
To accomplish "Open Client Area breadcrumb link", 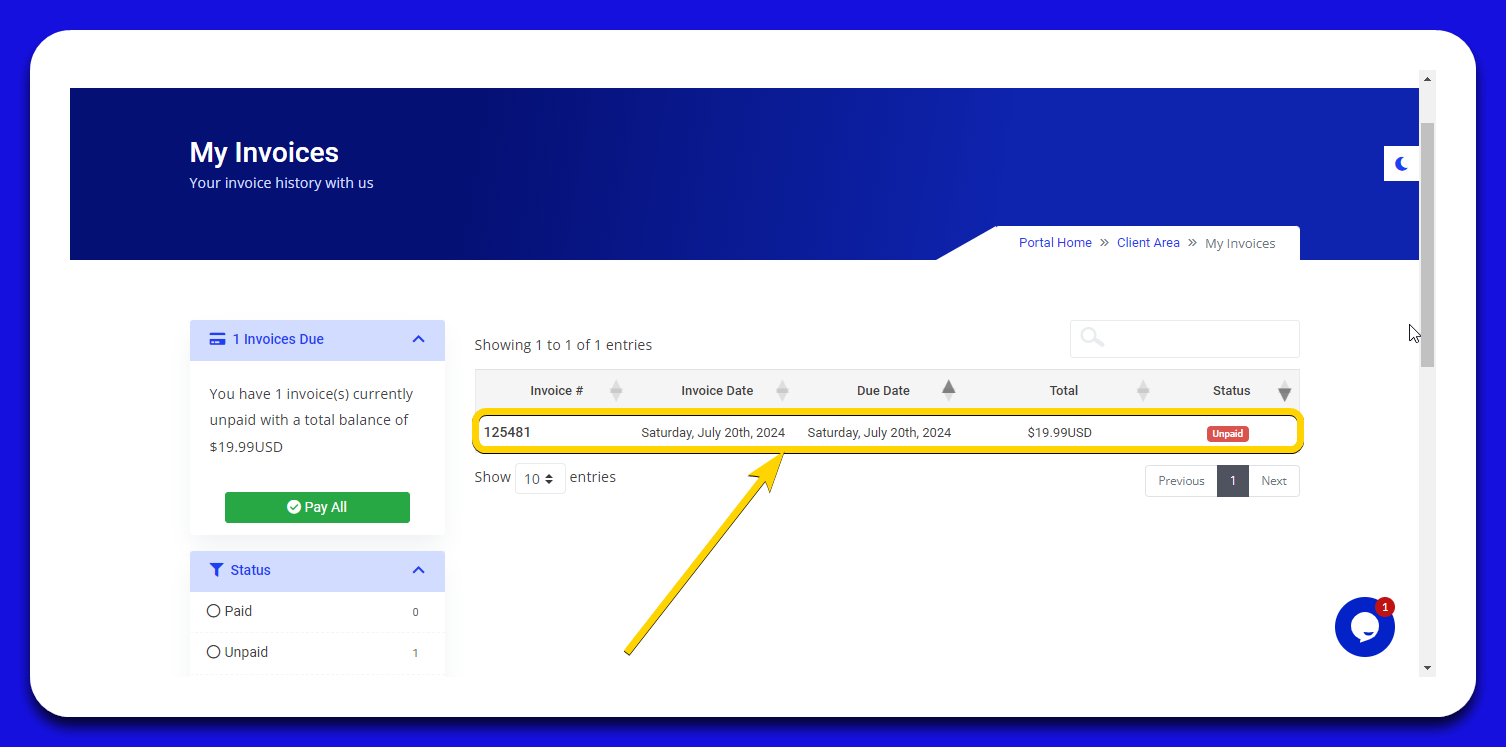I will pyautogui.click(x=1148, y=243).
